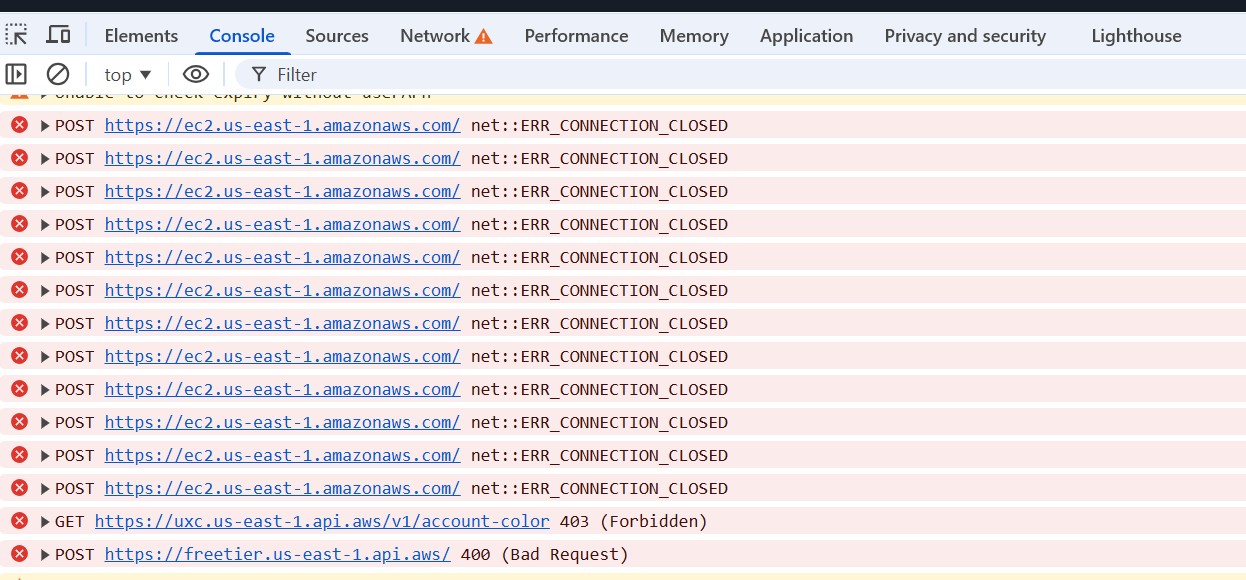The width and height of the screenshot is (1246, 580).
Task: Click the Network tab warning triangle icon
Action: pyautogui.click(x=484, y=36)
